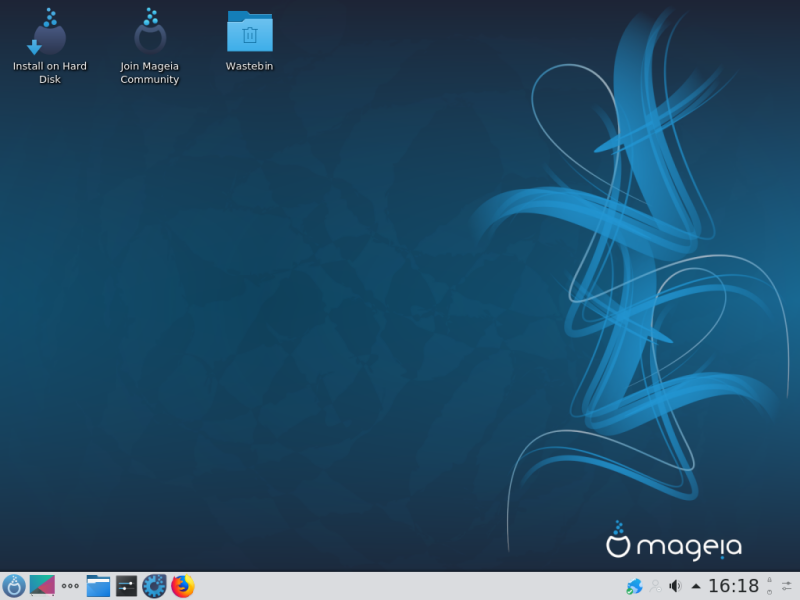Launch the Dolphin file manager from panel

pyautogui.click(x=98, y=586)
